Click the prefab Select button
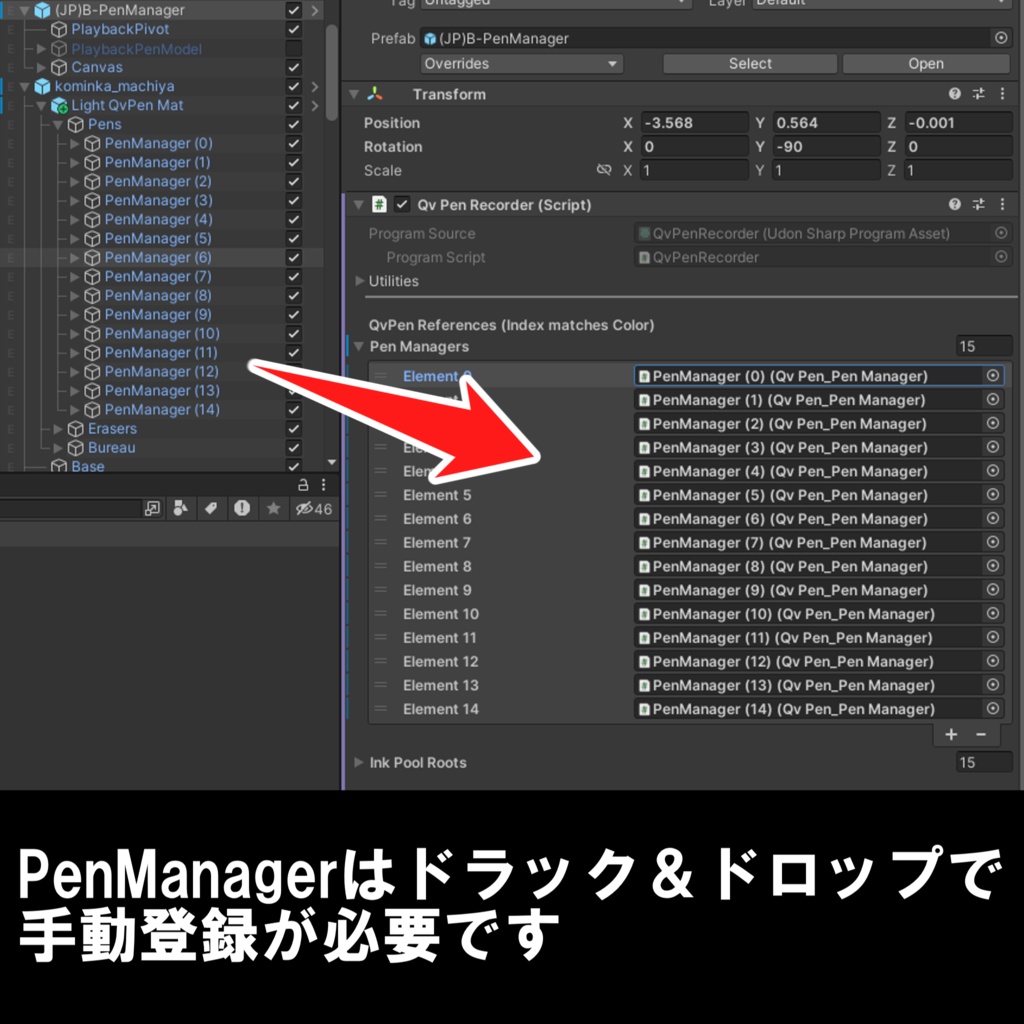Screen dimensions: 1024x1024 (x=750, y=63)
